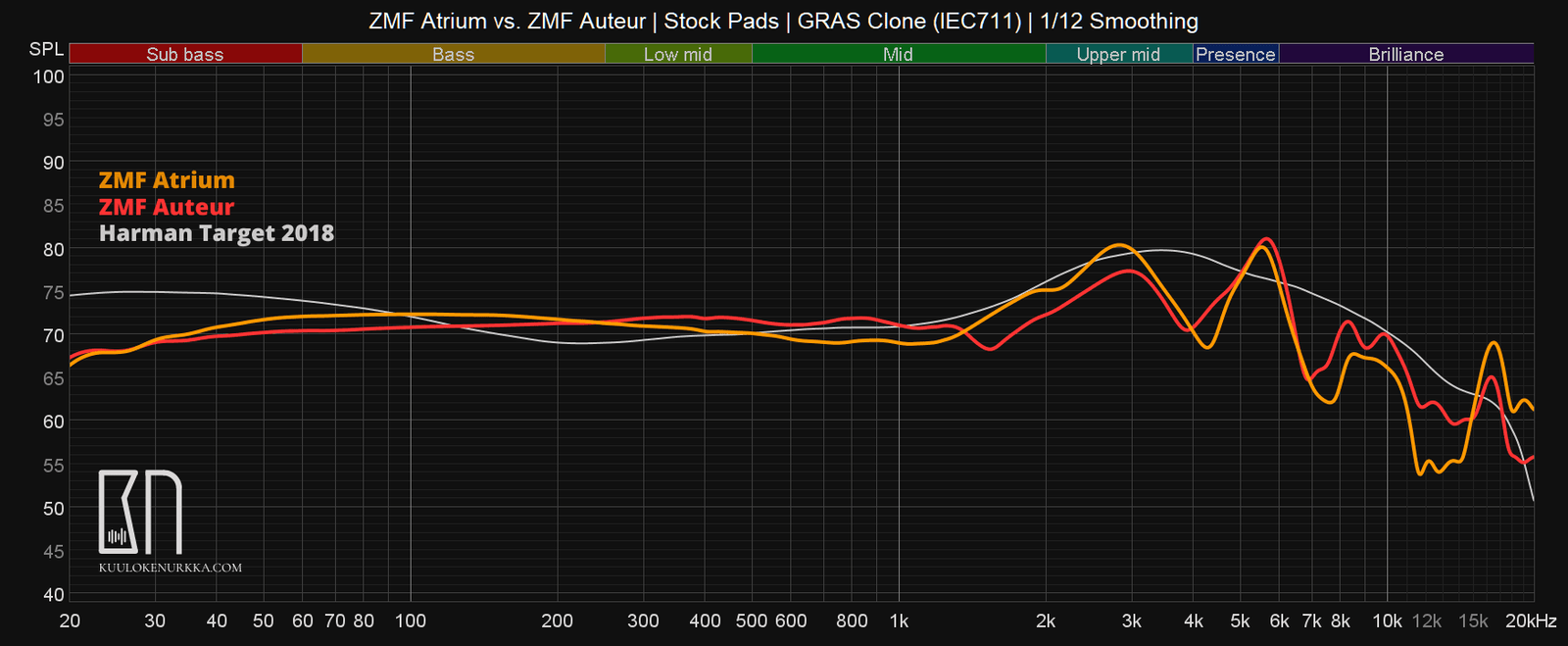Click the chart title text
Viewport: 1568px width, 646px height.
(x=783, y=21)
